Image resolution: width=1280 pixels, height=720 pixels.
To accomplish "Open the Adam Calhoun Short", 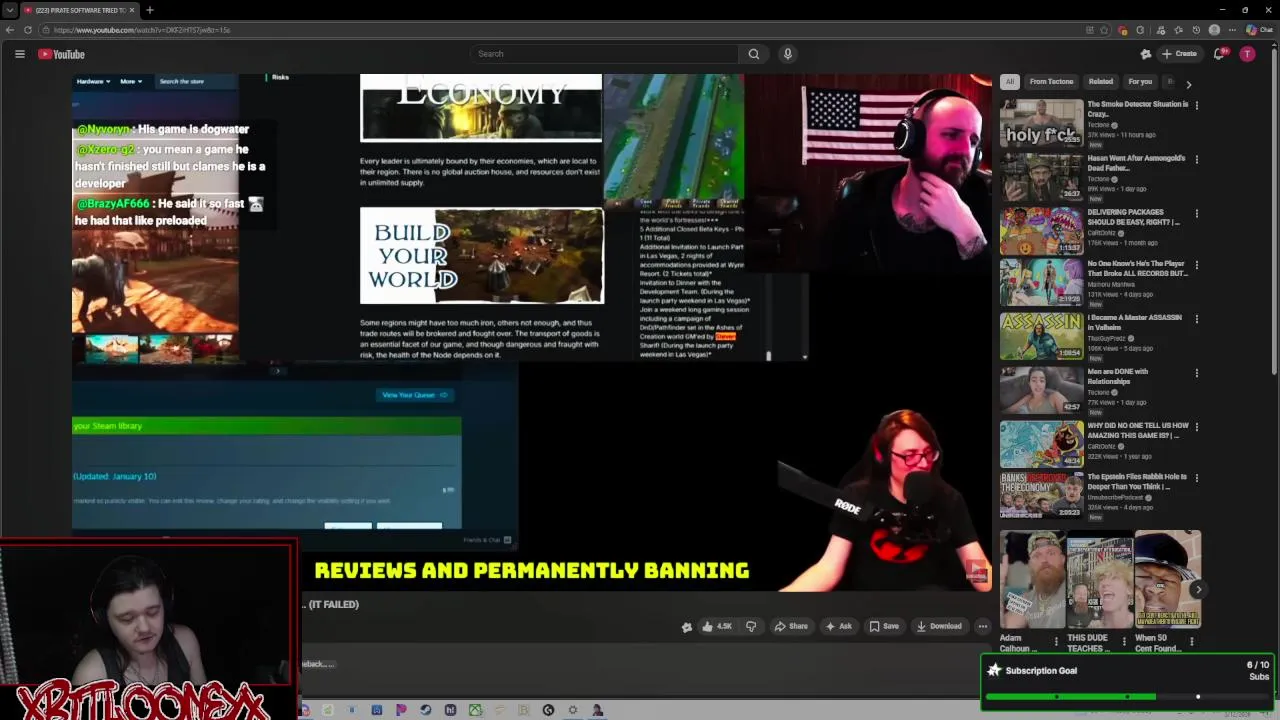I will pyautogui.click(x=1031, y=580).
